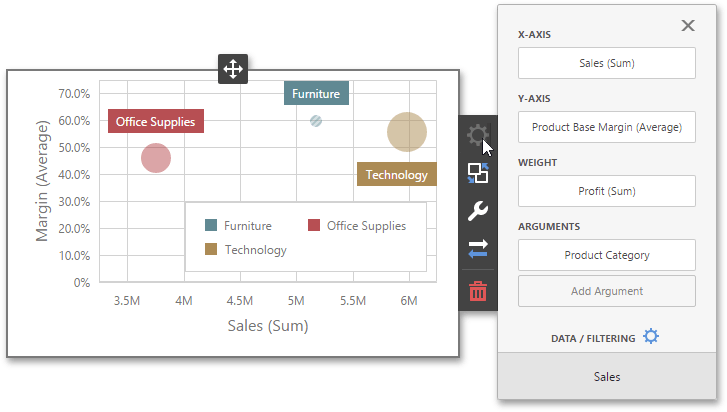Open the Profit (Sum) weight field
Viewport: 727px width, 412px height.
(x=606, y=191)
